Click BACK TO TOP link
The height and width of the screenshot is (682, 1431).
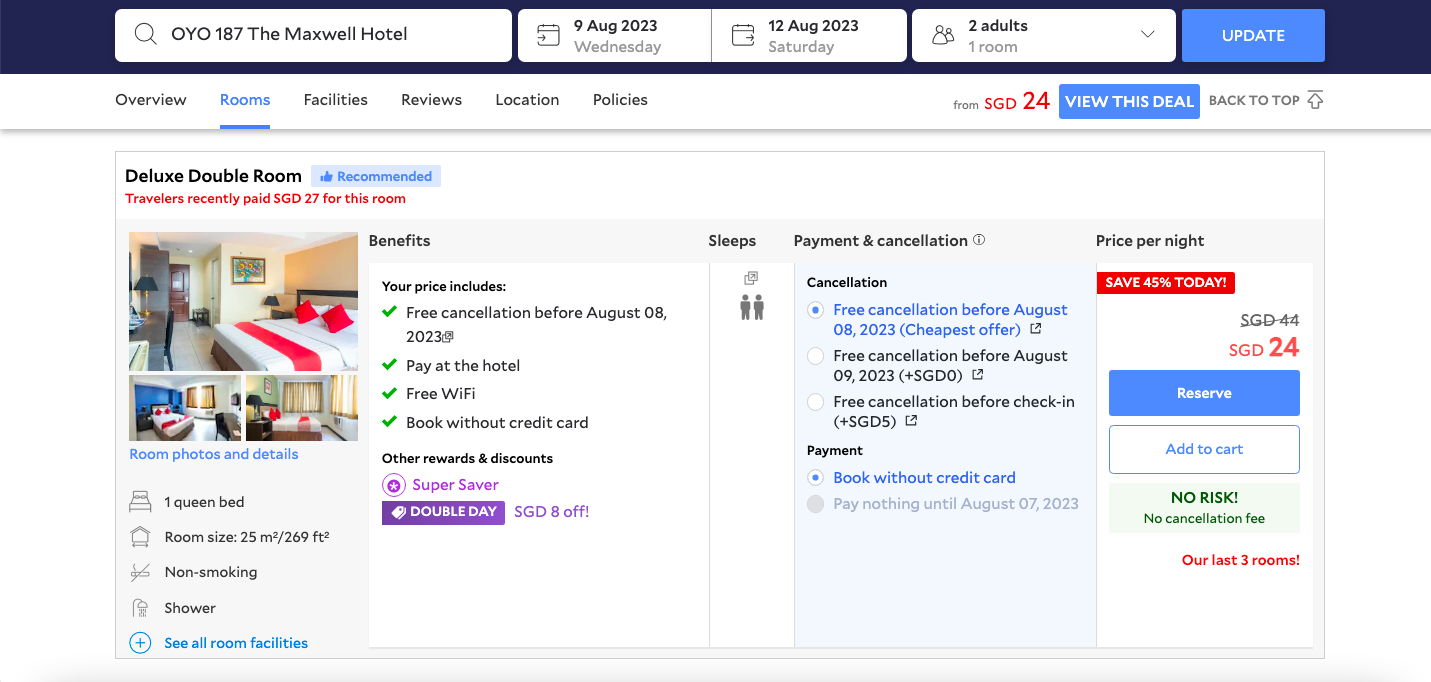[1254, 100]
